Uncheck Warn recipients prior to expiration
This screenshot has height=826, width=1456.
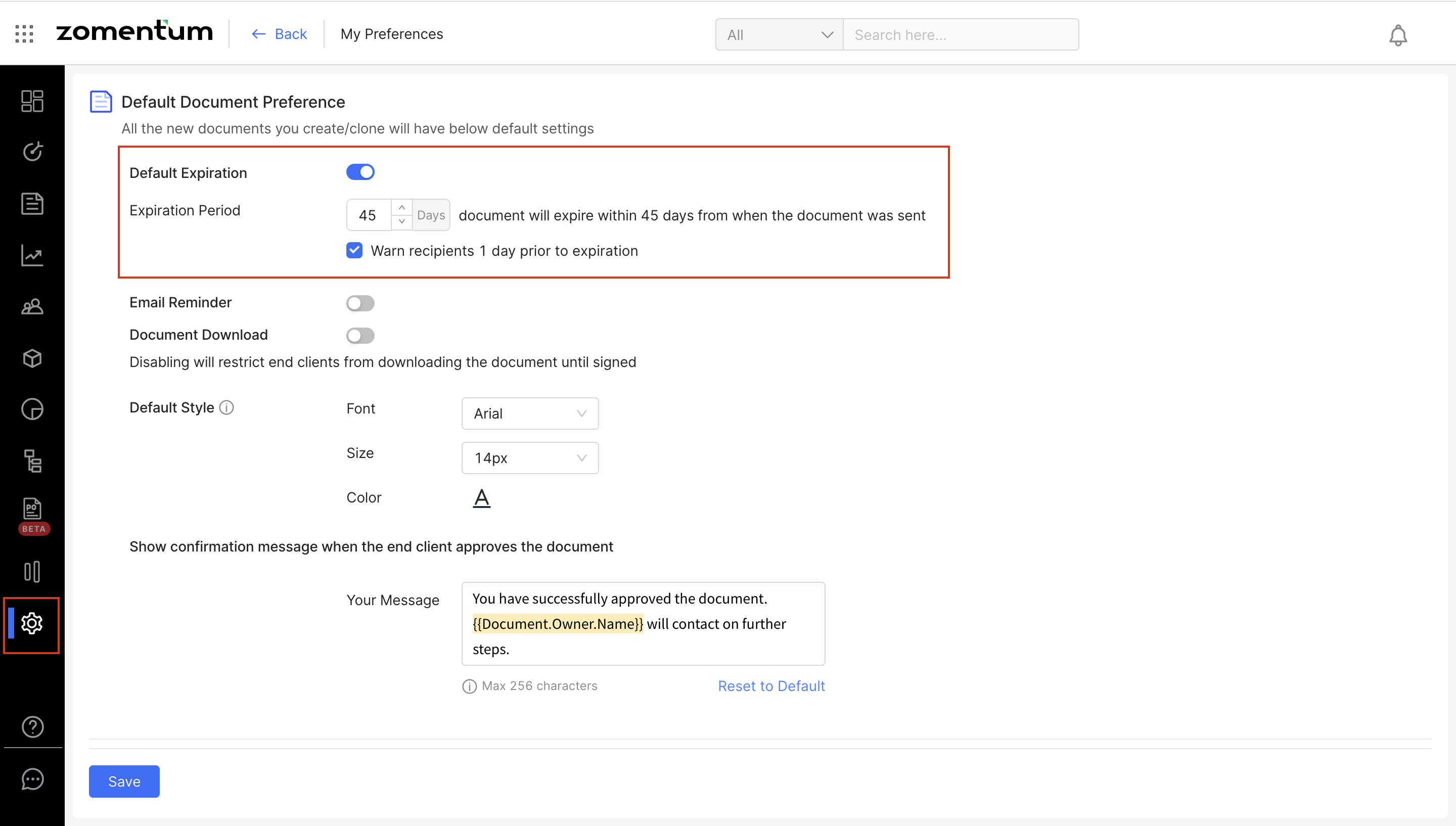[x=354, y=250]
